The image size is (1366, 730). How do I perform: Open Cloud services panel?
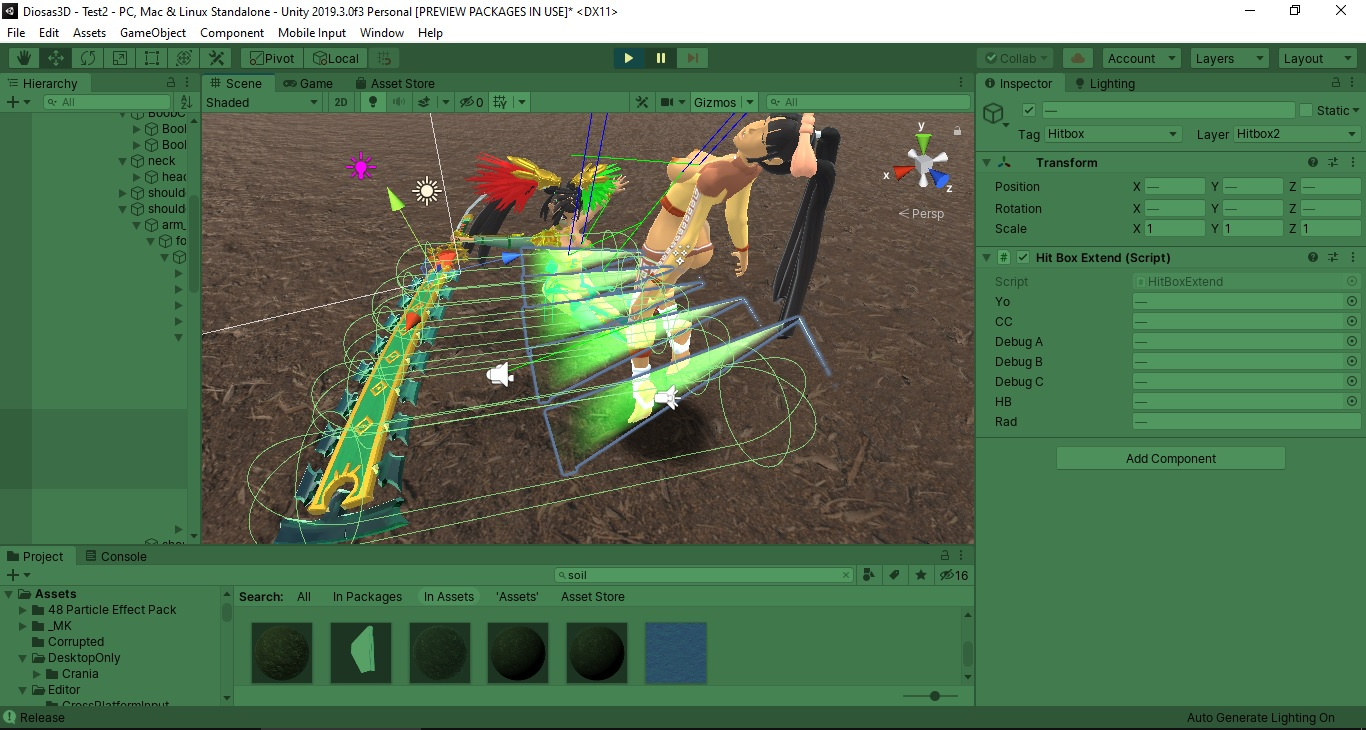pos(1077,59)
